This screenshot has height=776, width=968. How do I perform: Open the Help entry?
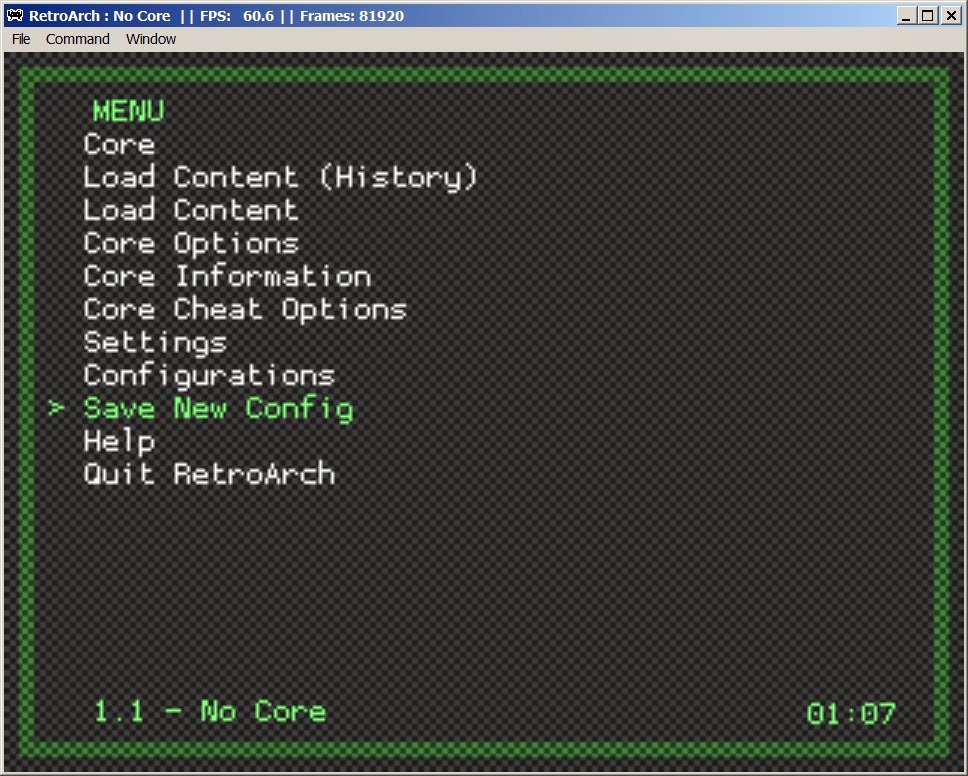(x=119, y=442)
